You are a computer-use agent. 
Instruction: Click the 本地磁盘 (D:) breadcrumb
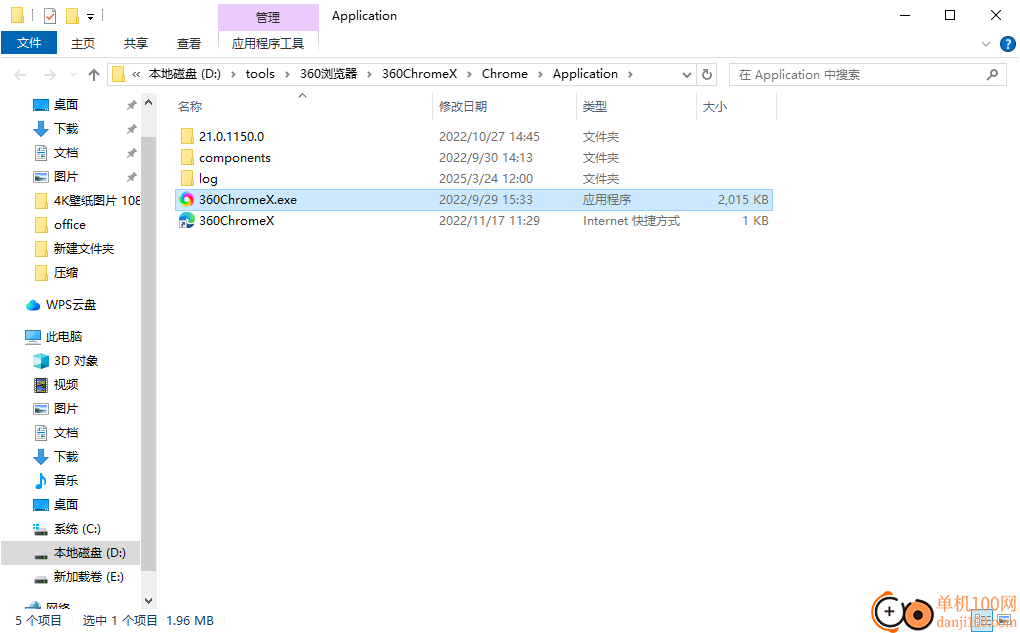185,74
